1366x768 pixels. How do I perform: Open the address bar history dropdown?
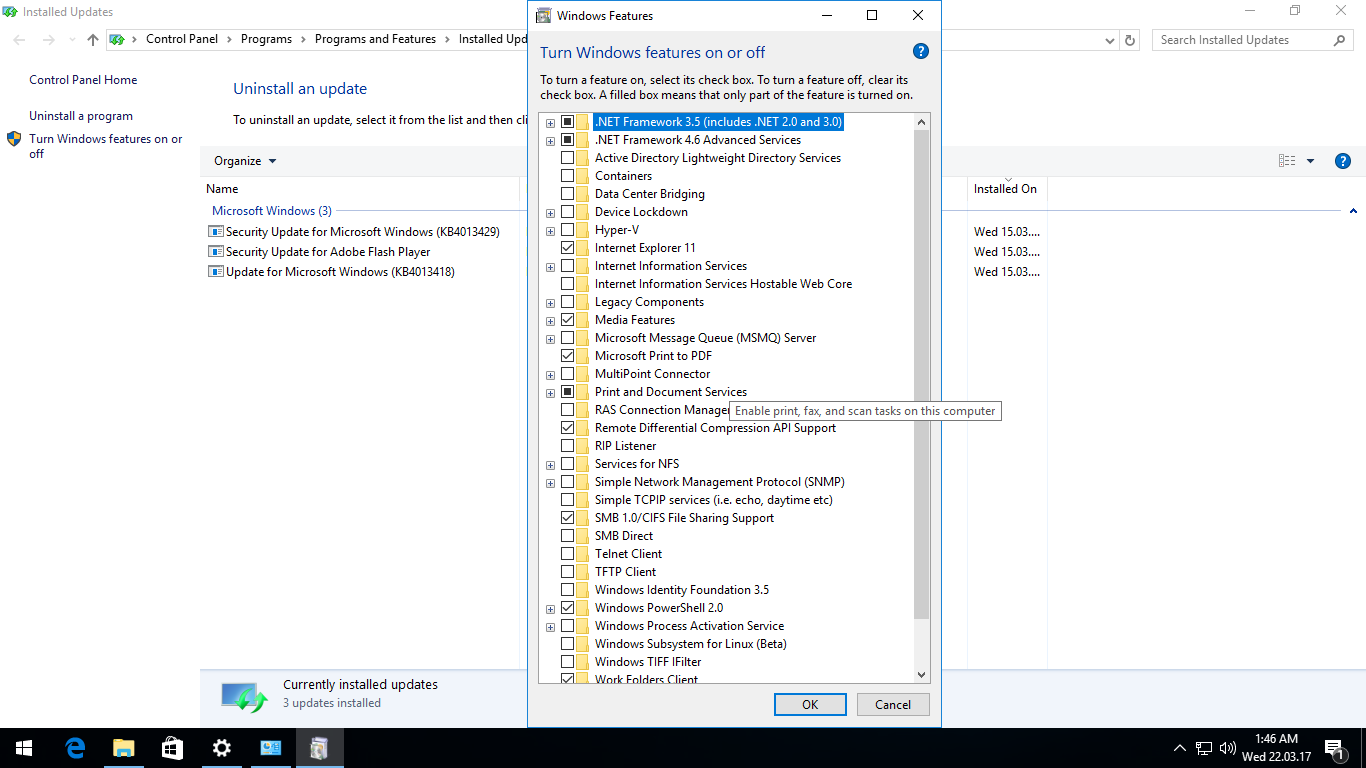pos(1110,40)
